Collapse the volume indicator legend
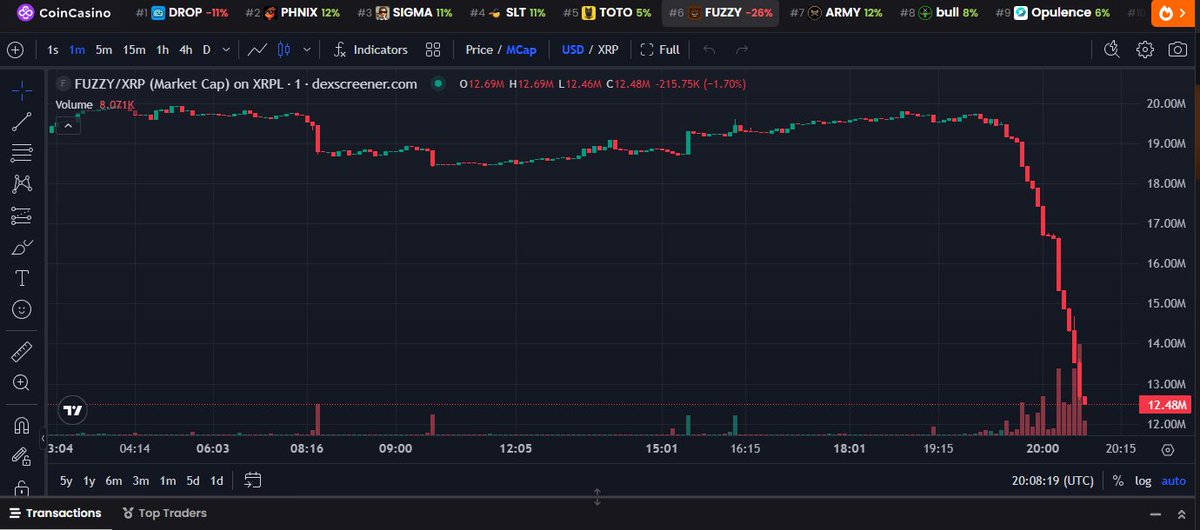This screenshot has width=1200, height=530. point(68,125)
